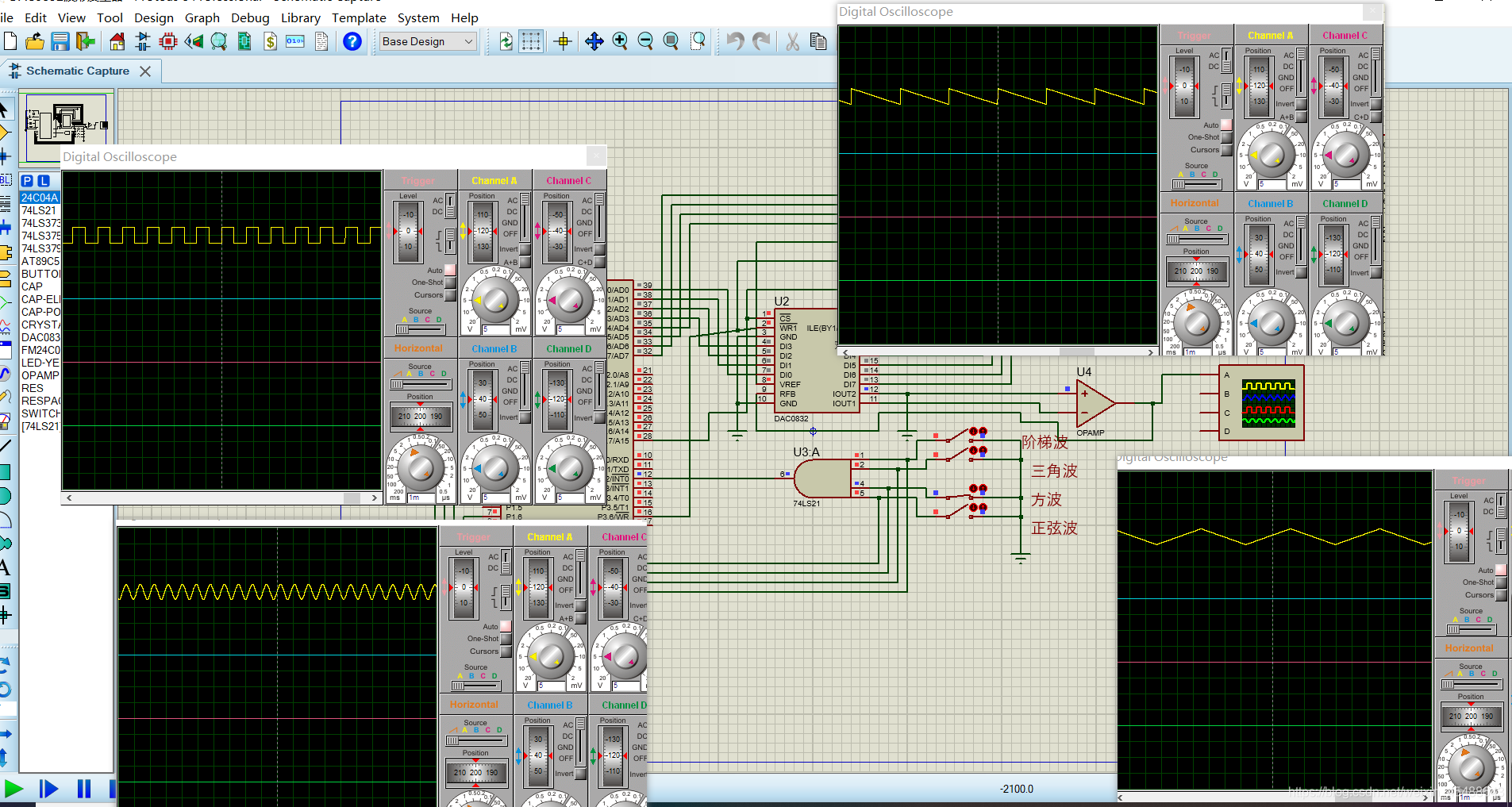
Task: Select OPAMP in the device list
Action: click(40, 375)
